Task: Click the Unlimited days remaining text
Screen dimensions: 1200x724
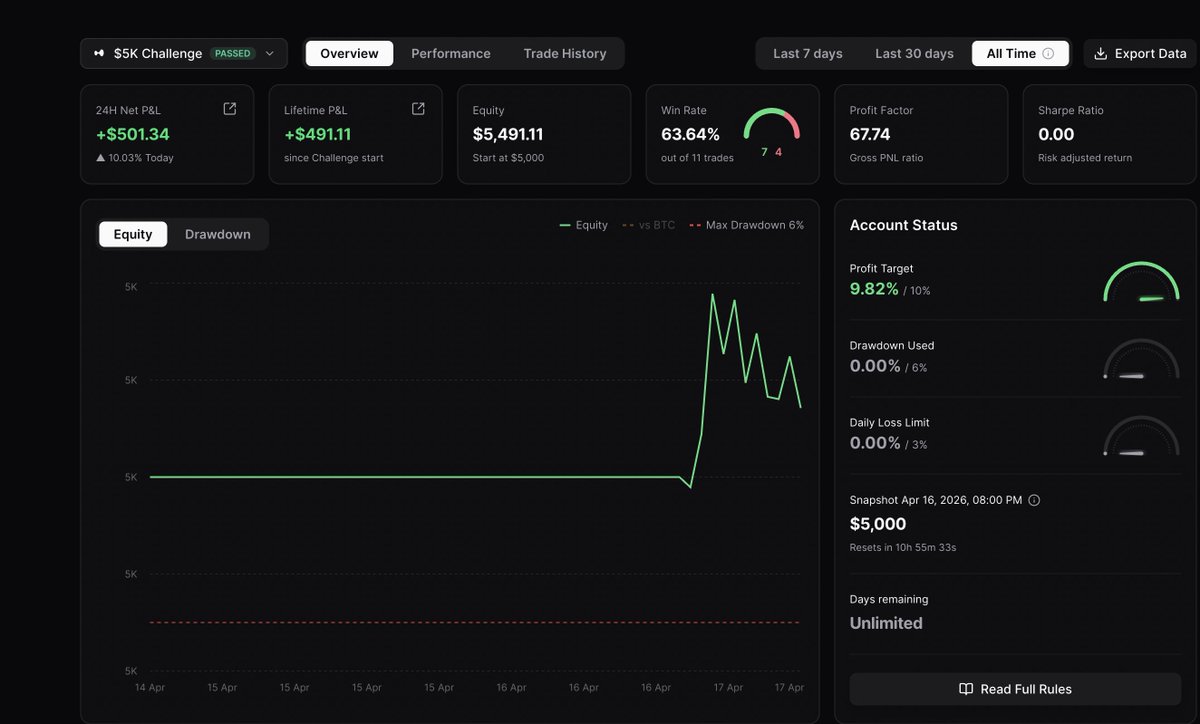Action: (886, 623)
